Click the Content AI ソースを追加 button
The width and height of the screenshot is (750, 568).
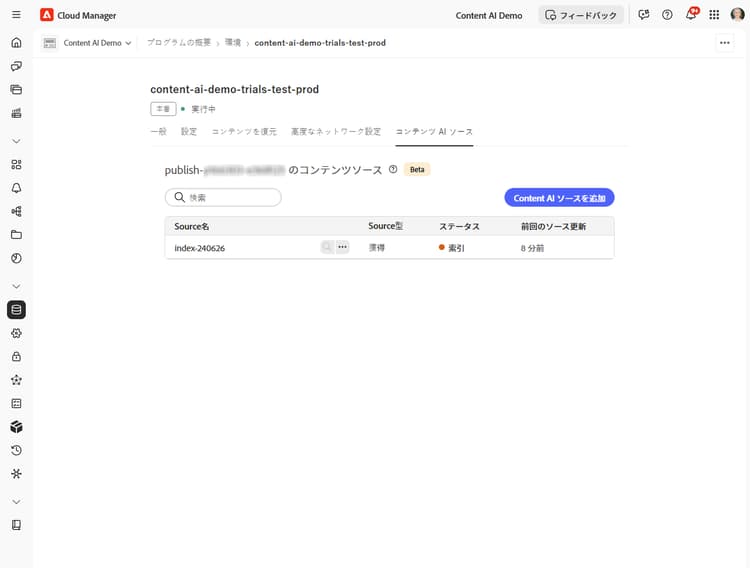coord(559,198)
